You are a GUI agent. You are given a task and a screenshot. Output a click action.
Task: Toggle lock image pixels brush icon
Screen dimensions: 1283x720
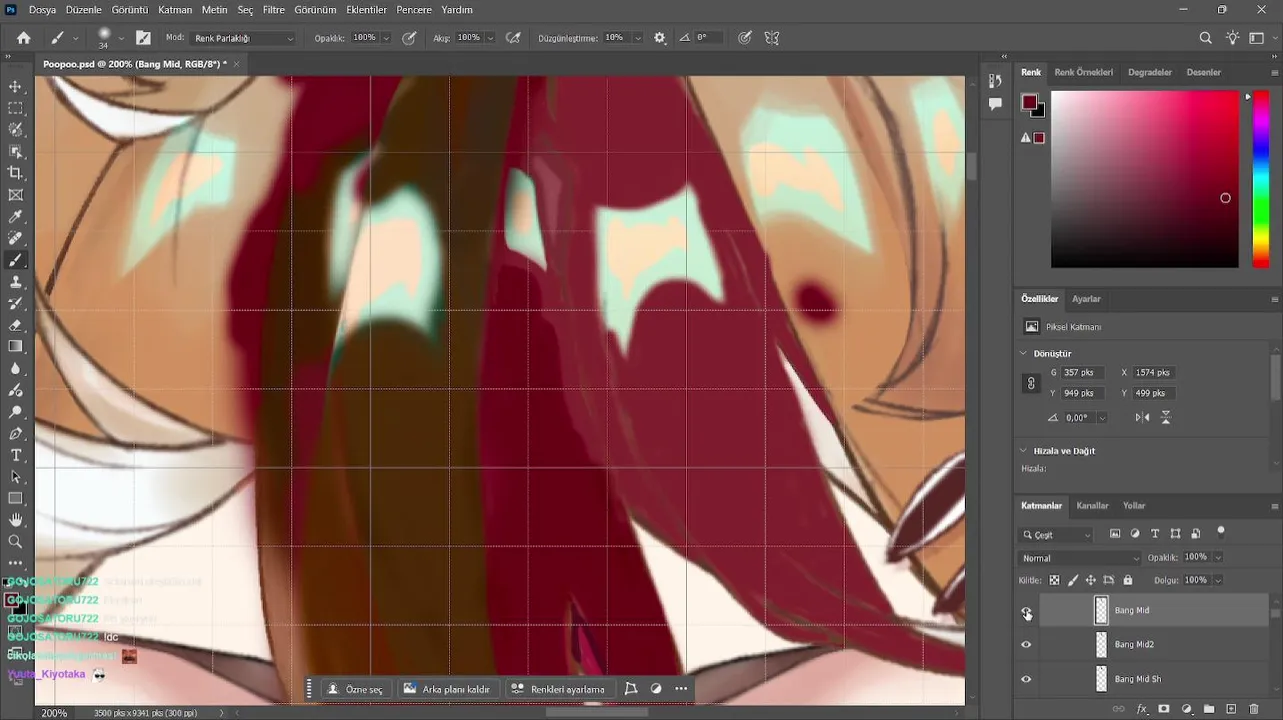click(x=1073, y=580)
